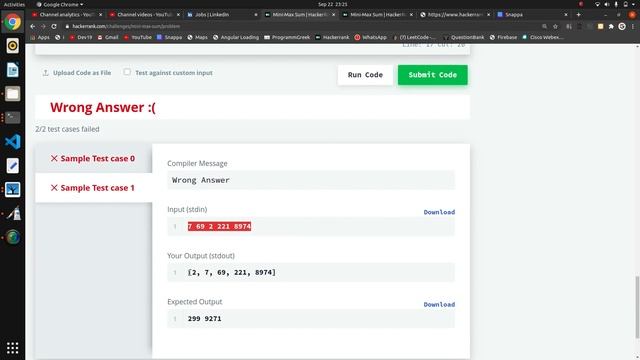The image size is (640, 360).
Task: Click the Activities overview button
Action: (14, 4)
